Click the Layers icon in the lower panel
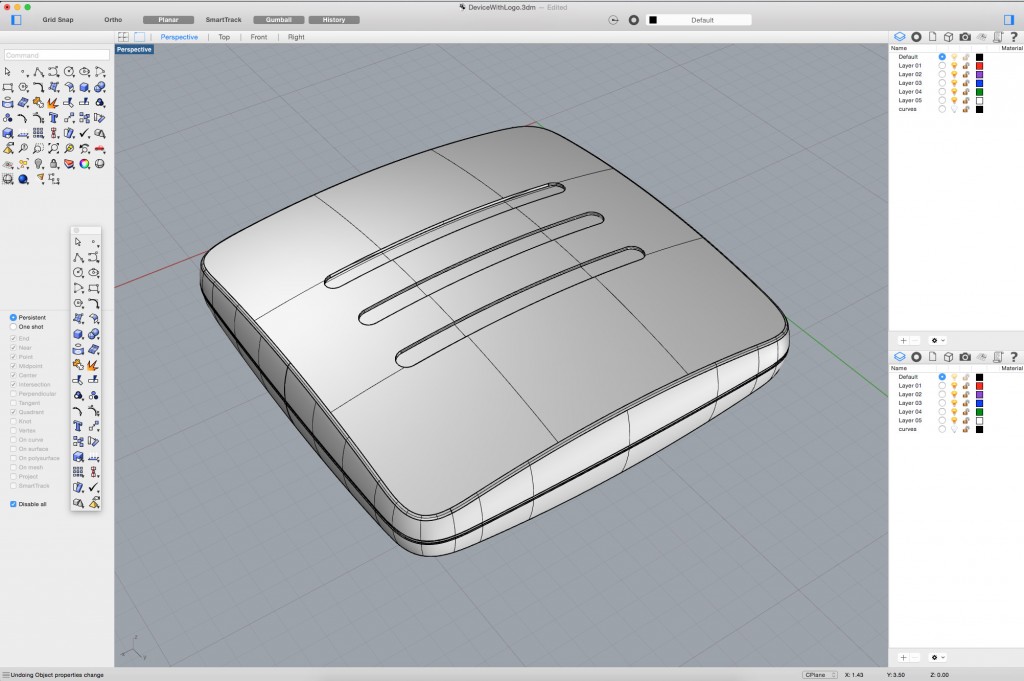 900,357
